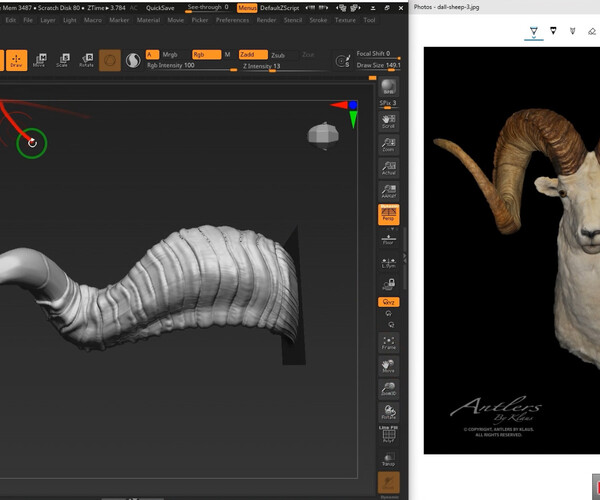Click the next layout arrows icon in title bar

323,8
